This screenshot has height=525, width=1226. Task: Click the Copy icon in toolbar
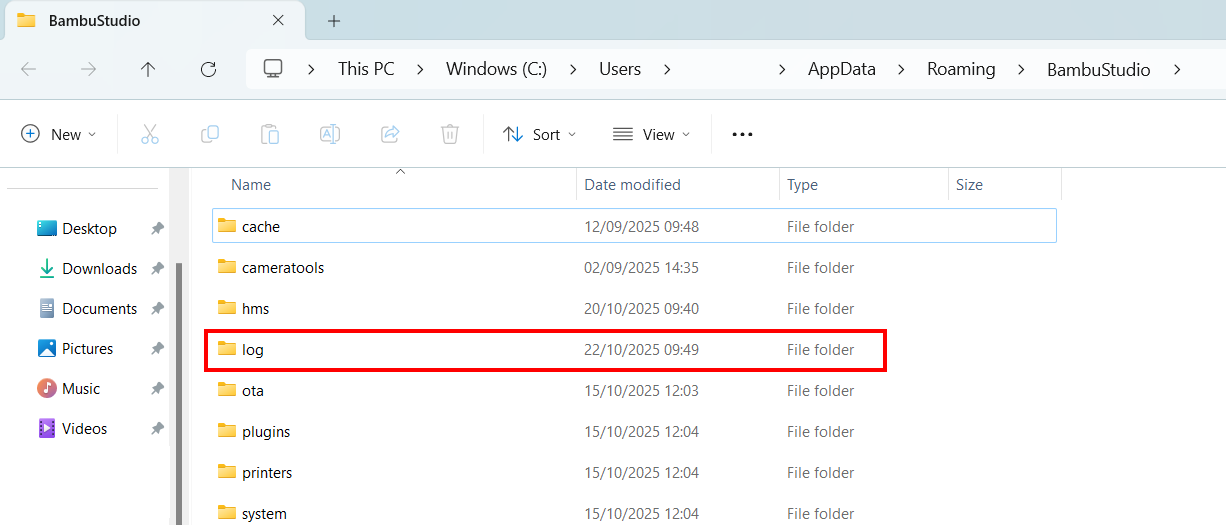click(210, 134)
